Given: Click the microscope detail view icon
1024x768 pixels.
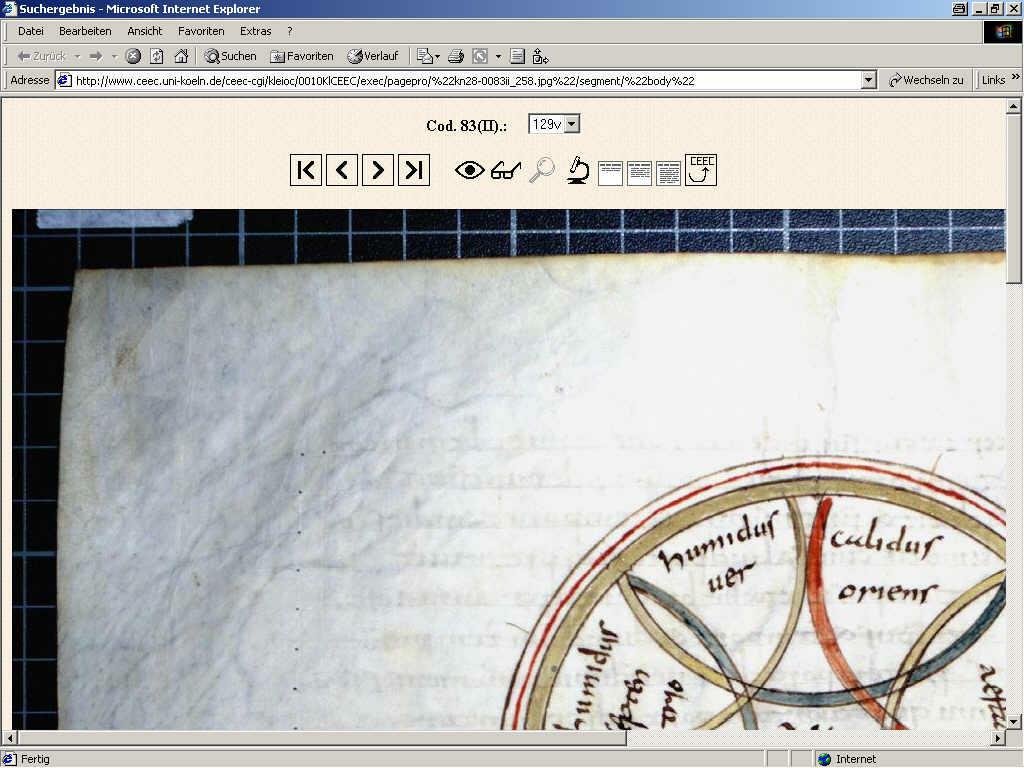Looking at the screenshot, I should click(578, 170).
